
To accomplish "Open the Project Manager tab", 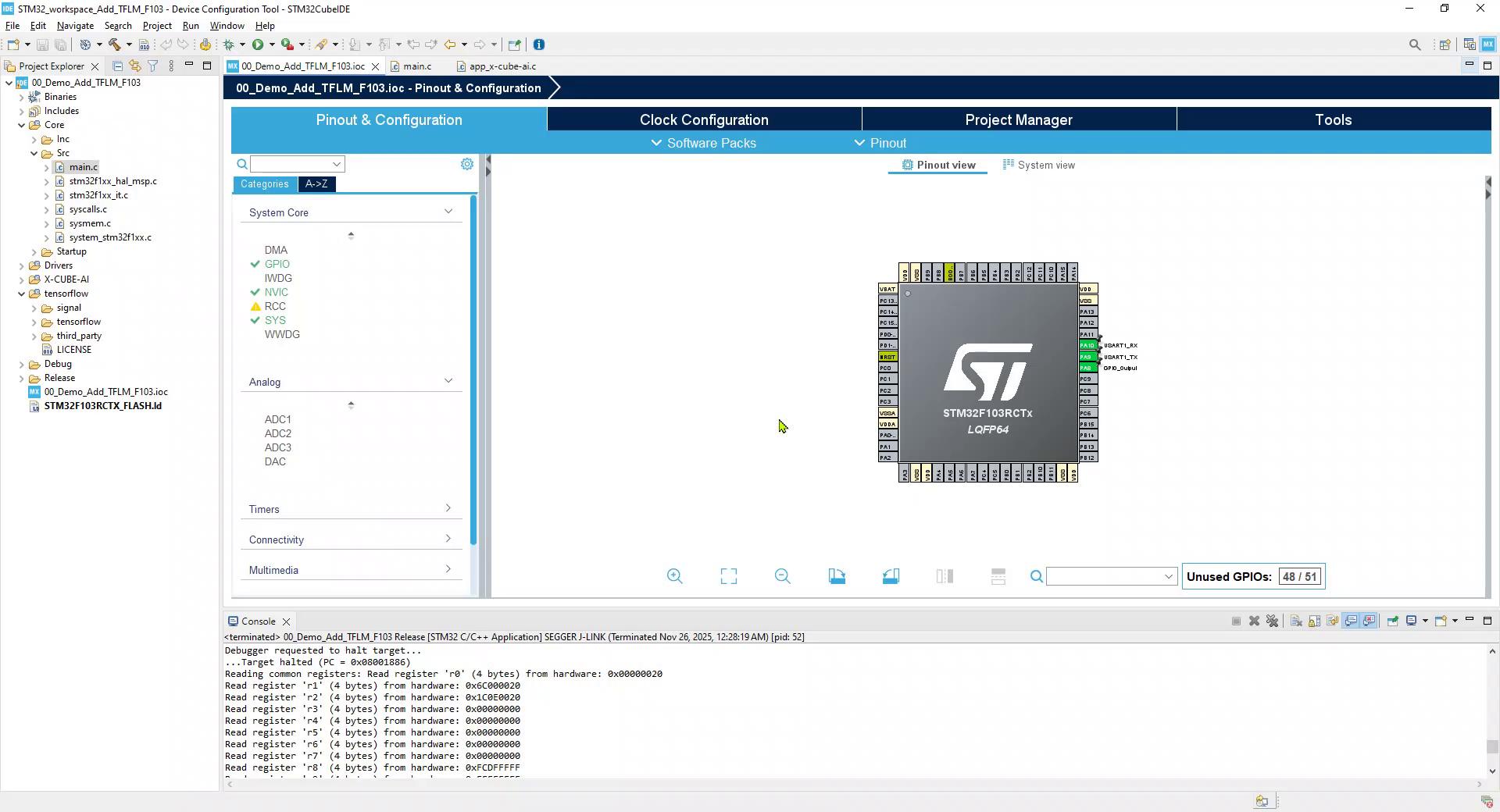I will click(x=1019, y=119).
